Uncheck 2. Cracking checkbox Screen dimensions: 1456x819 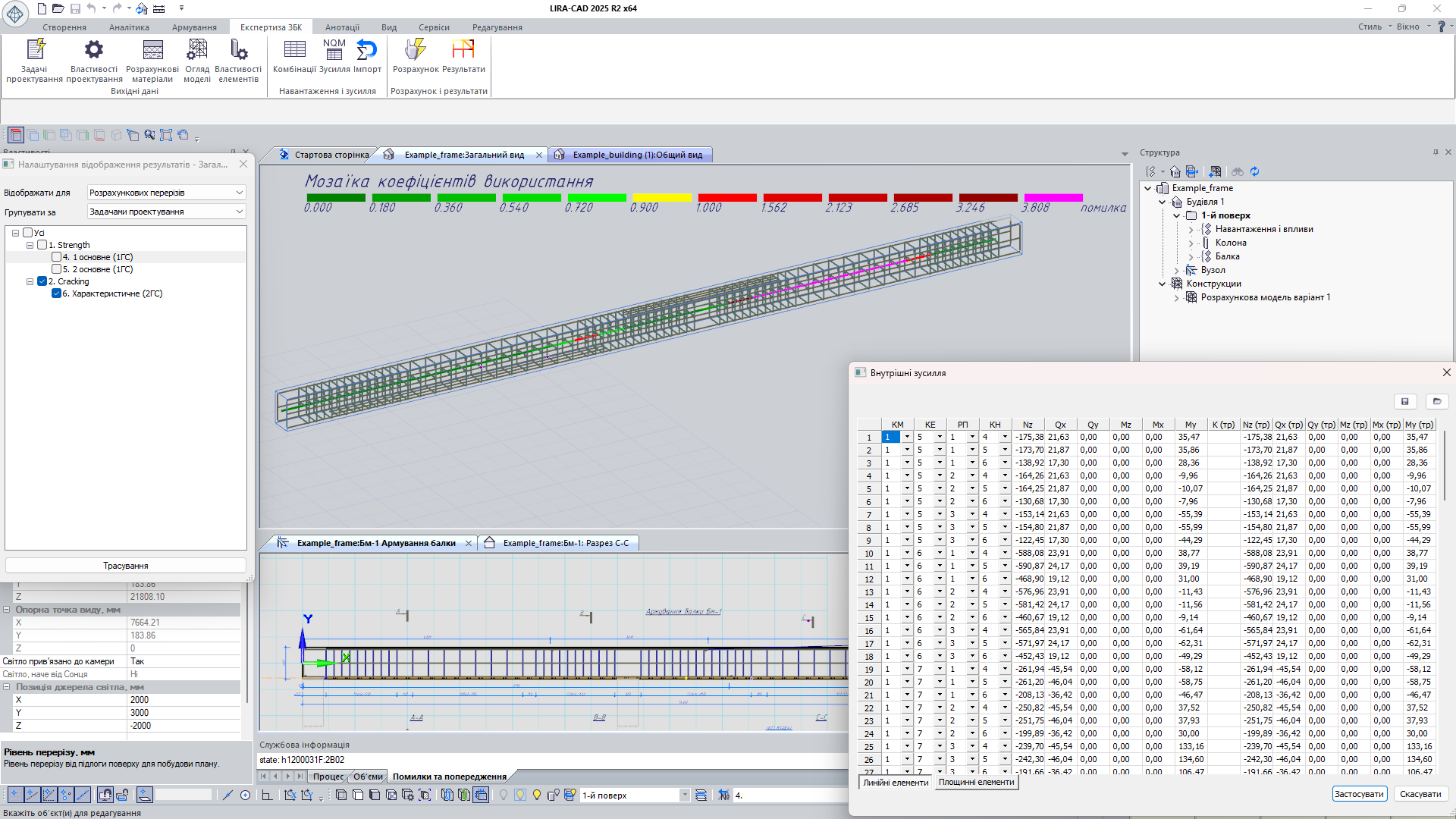point(42,281)
